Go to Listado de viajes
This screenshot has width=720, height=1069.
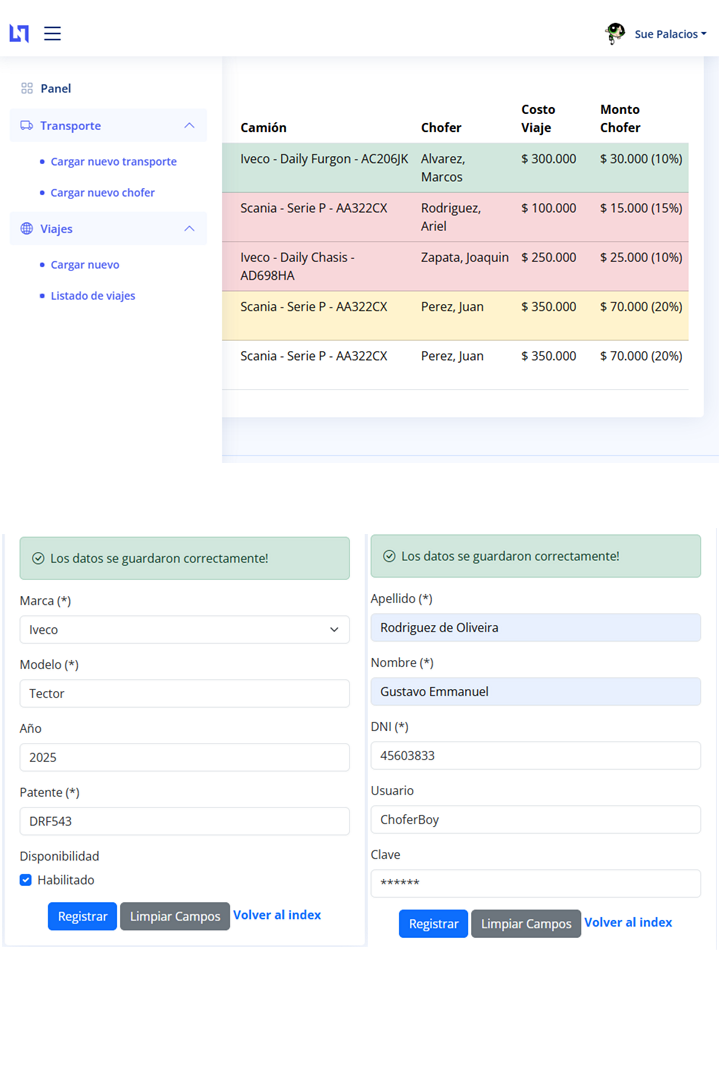(93, 296)
